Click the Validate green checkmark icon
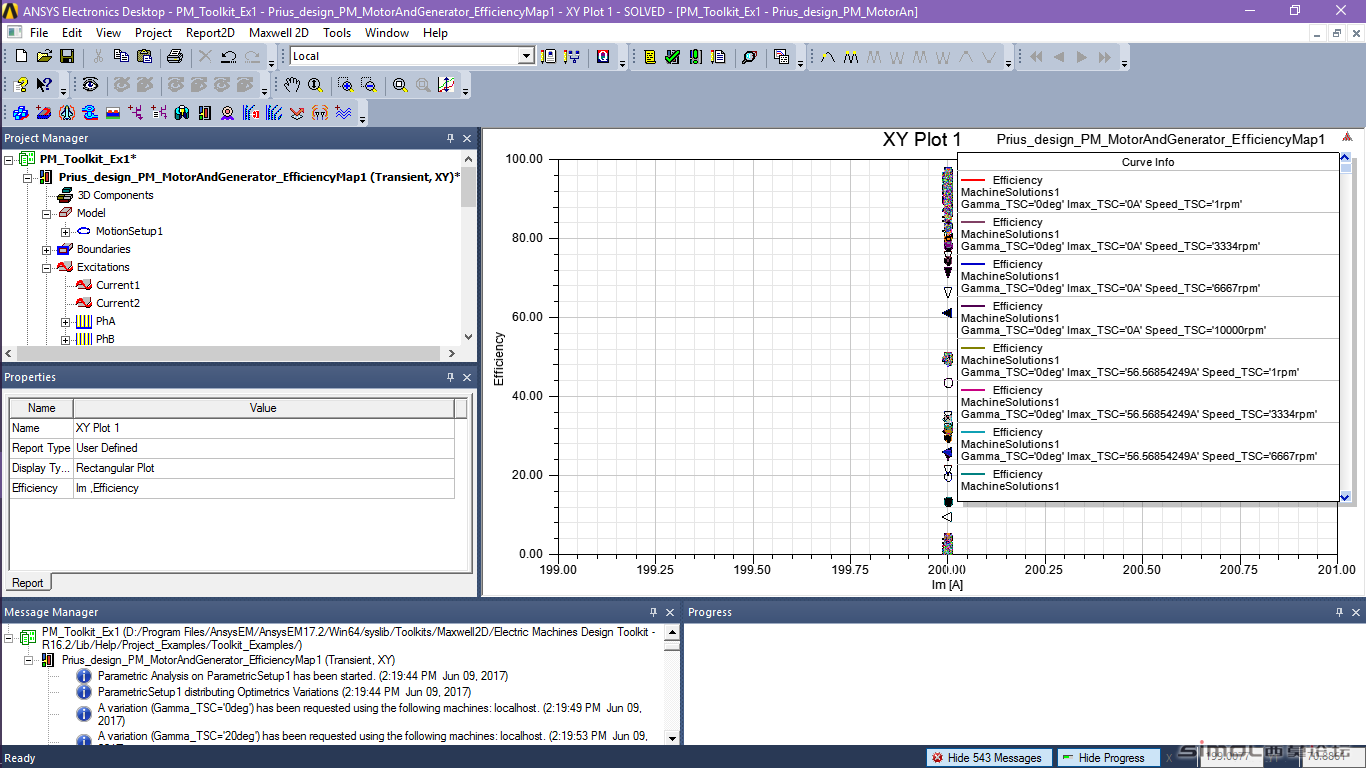 tap(673, 57)
